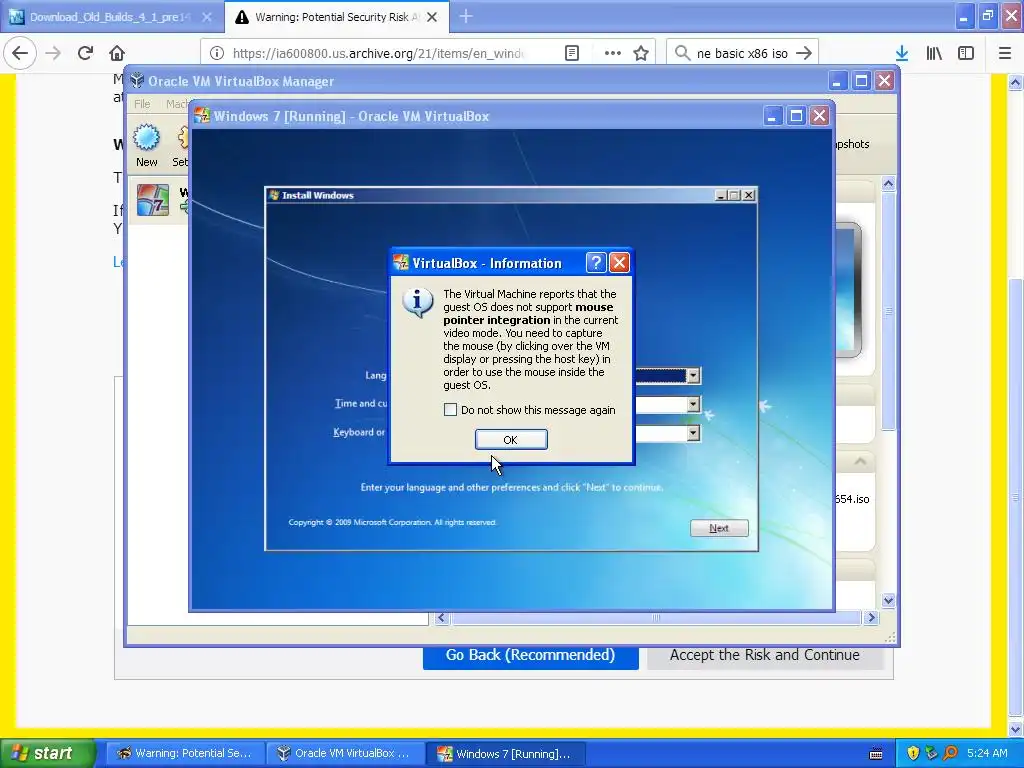Click the on-screen keyboard tray icon
The image size is (1024, 768).
[876, 754]
